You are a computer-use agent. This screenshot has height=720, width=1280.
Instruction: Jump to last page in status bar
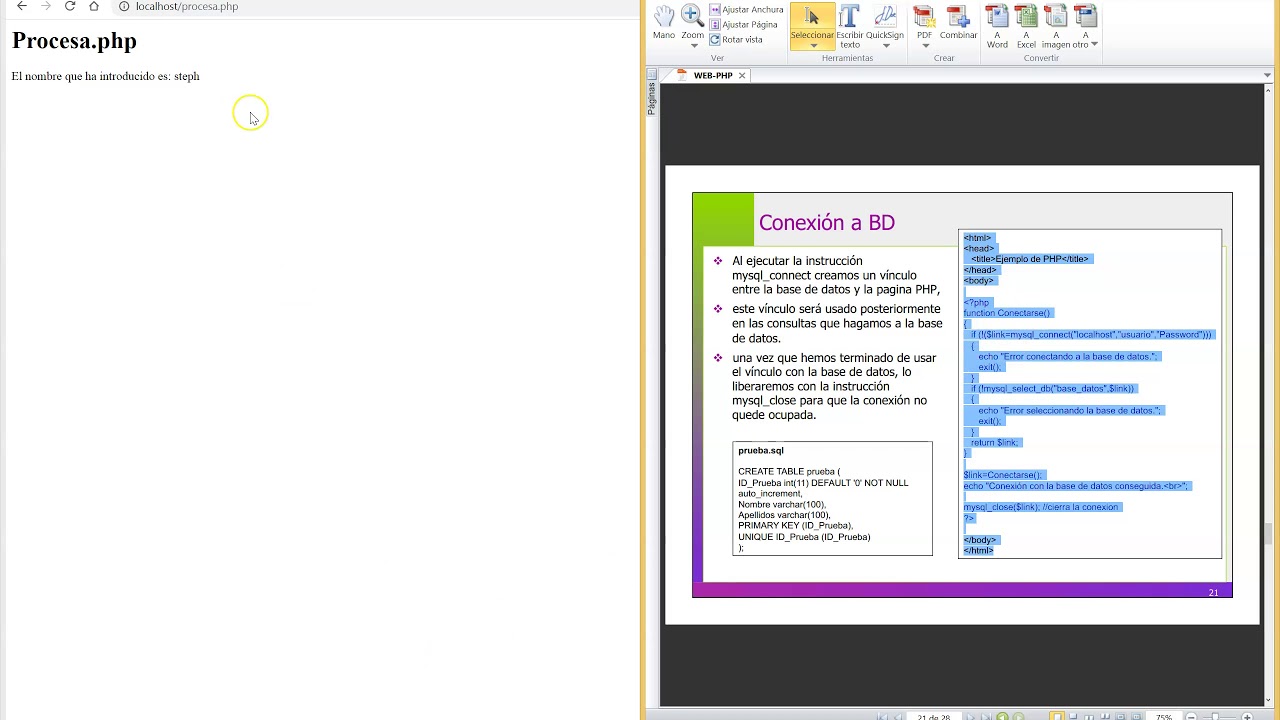click(986, 717)
